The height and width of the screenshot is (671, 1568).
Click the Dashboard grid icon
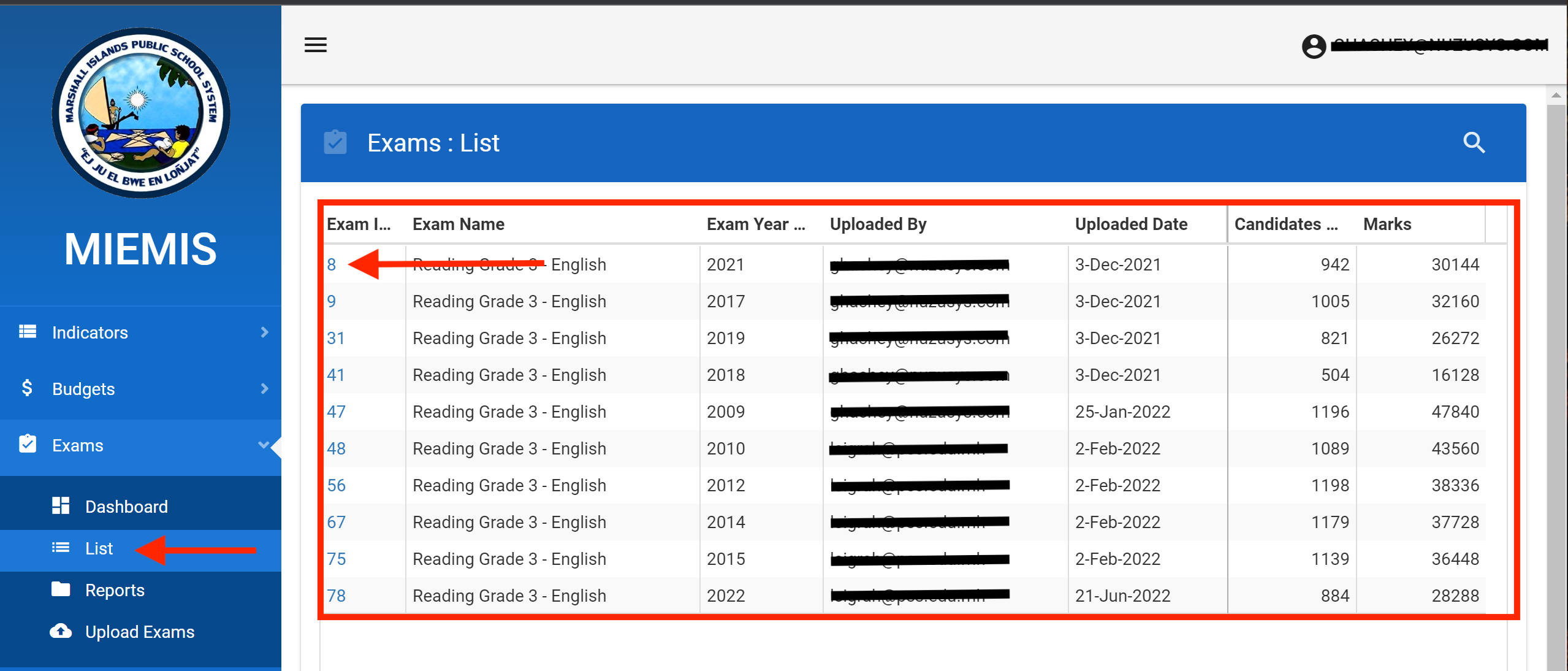(x=61, y=505)
